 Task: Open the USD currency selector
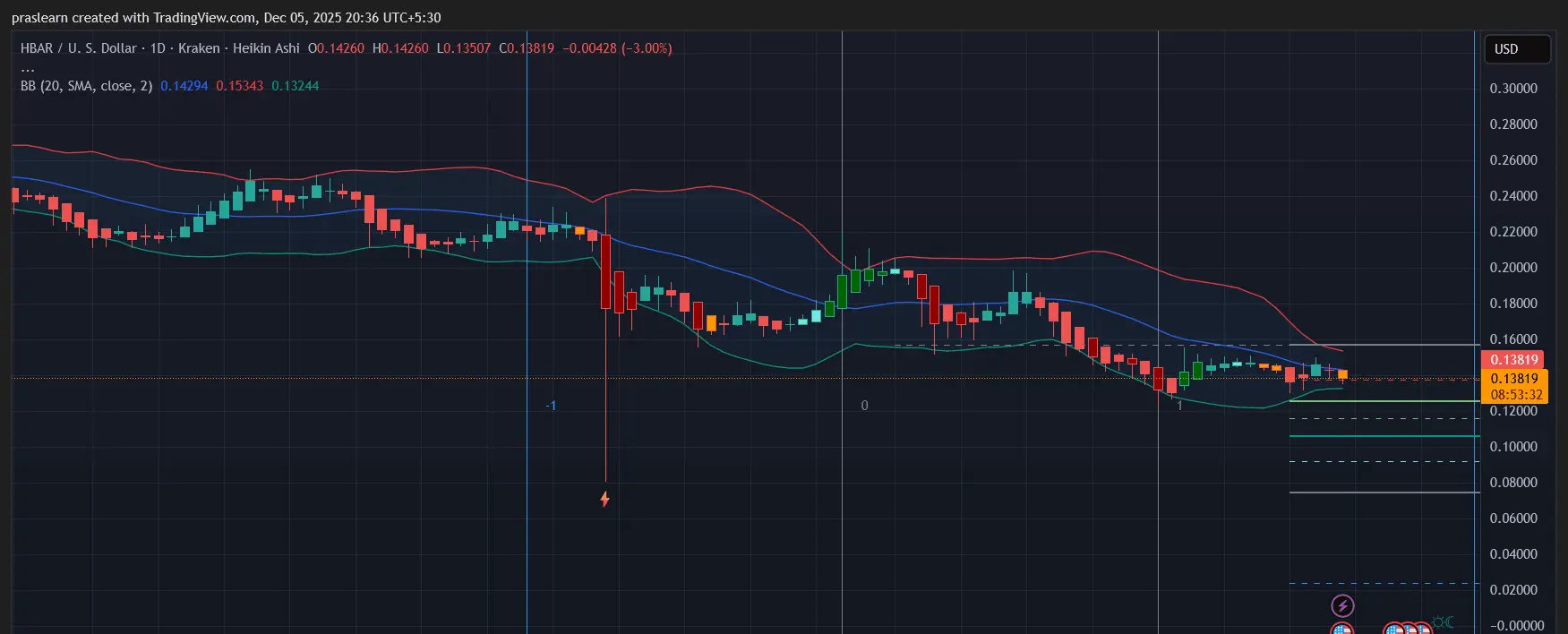(1517, 49)
